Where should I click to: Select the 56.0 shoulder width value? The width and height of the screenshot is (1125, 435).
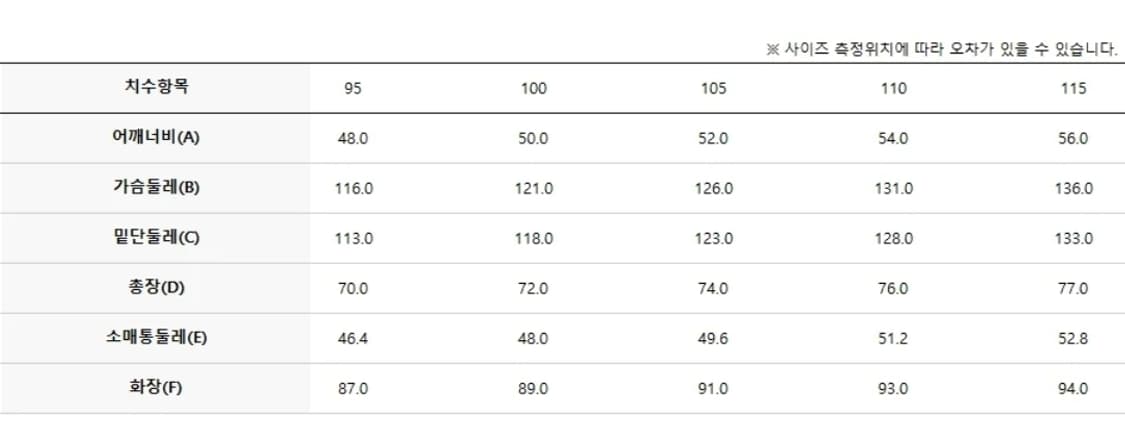(x=1073, y=138)
